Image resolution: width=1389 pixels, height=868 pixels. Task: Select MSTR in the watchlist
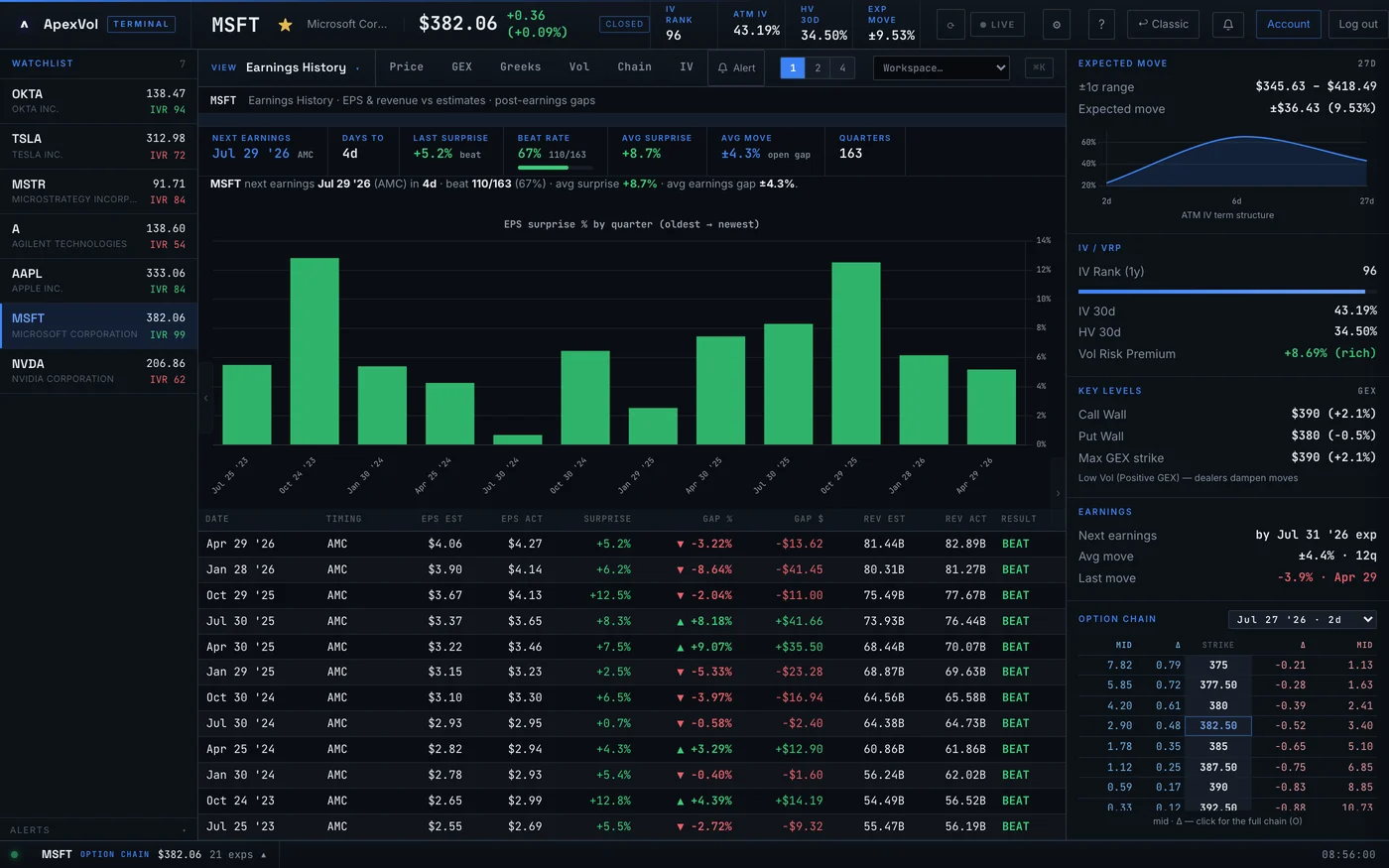click(98, 191)
